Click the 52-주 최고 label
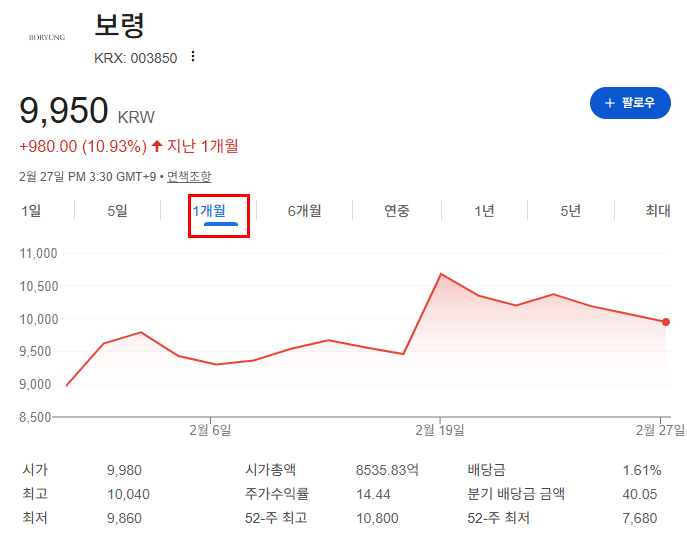Viewport: 687px width, 547px height. click(x=276, y=518)
